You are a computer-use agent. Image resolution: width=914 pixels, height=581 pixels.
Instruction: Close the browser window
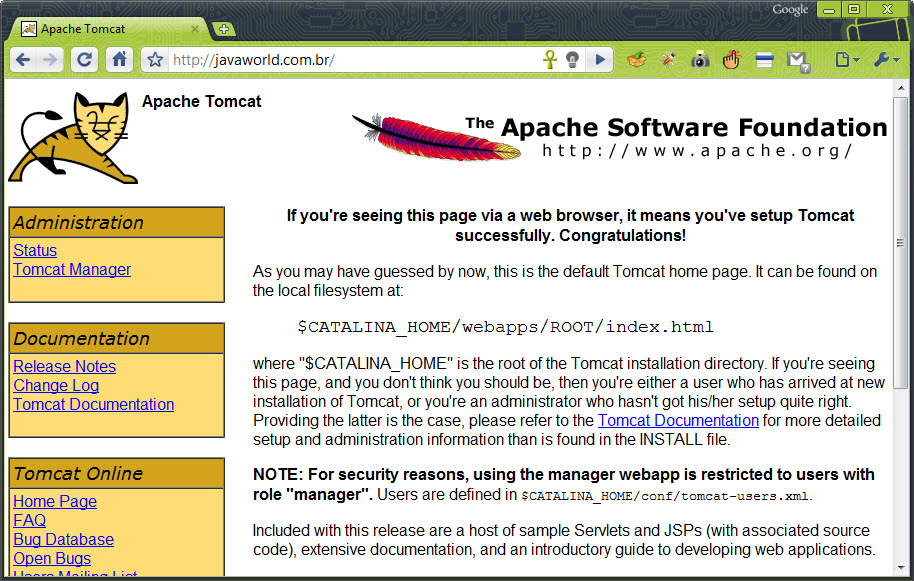[x=887, y=10]
